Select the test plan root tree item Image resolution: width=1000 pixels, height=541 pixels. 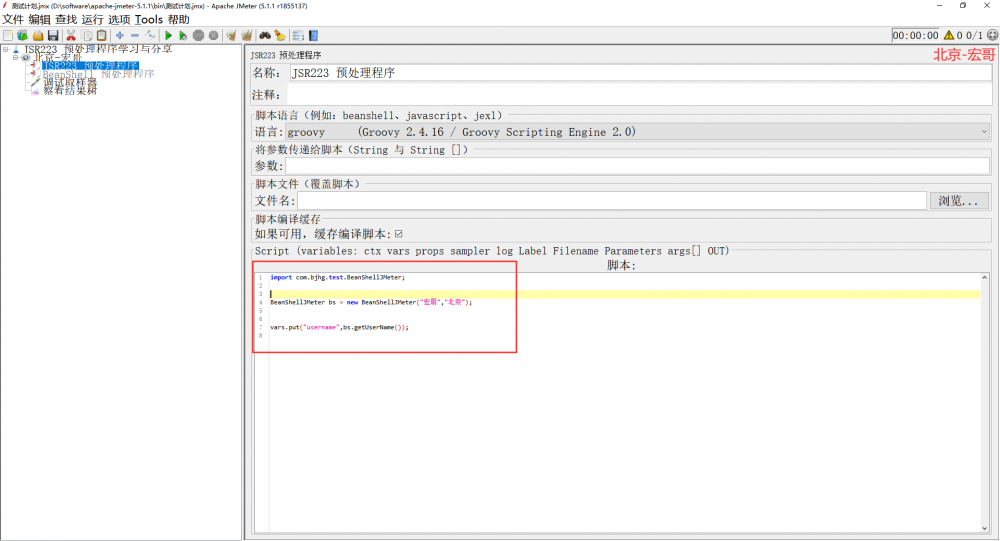[98, 49]
